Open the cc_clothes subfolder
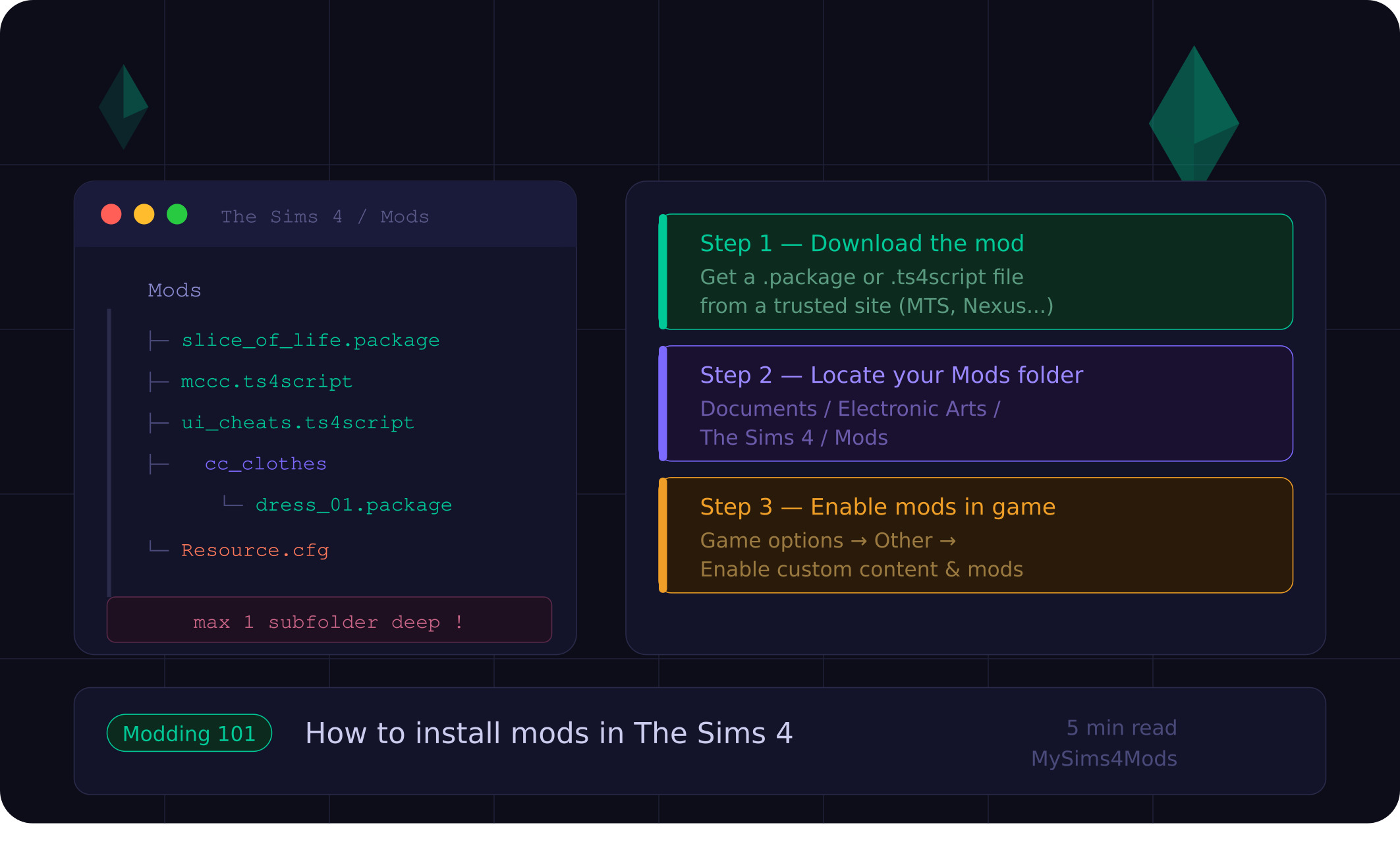The image size is (1400, 844). [266, 464]
